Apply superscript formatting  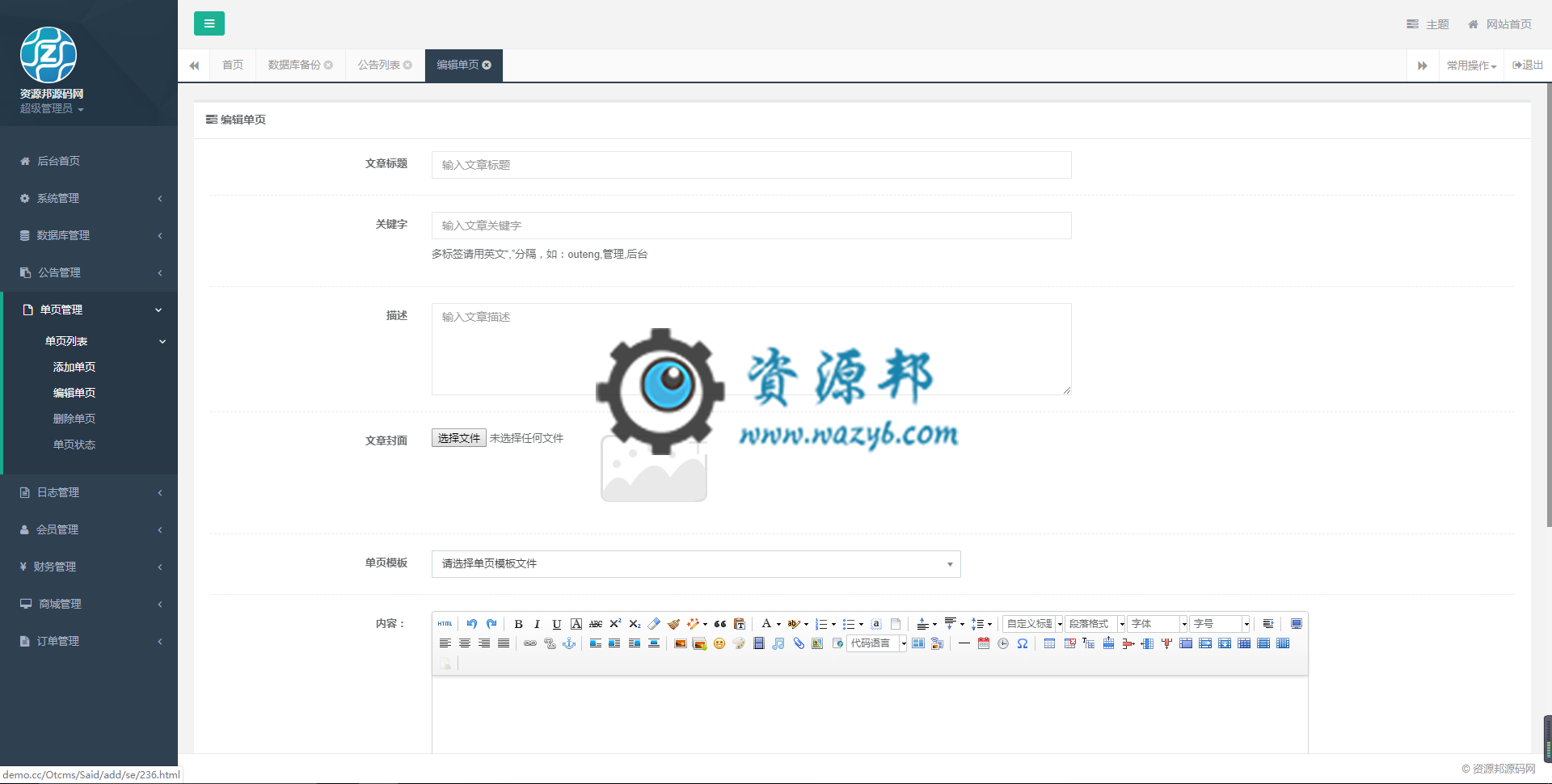coord(615,624)
